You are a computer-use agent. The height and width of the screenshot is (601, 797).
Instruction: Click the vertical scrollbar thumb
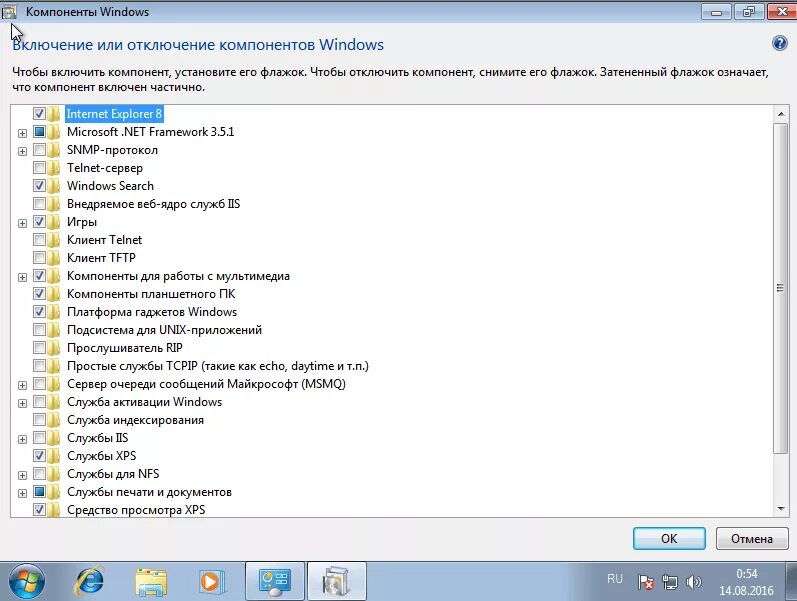point(780,288)
